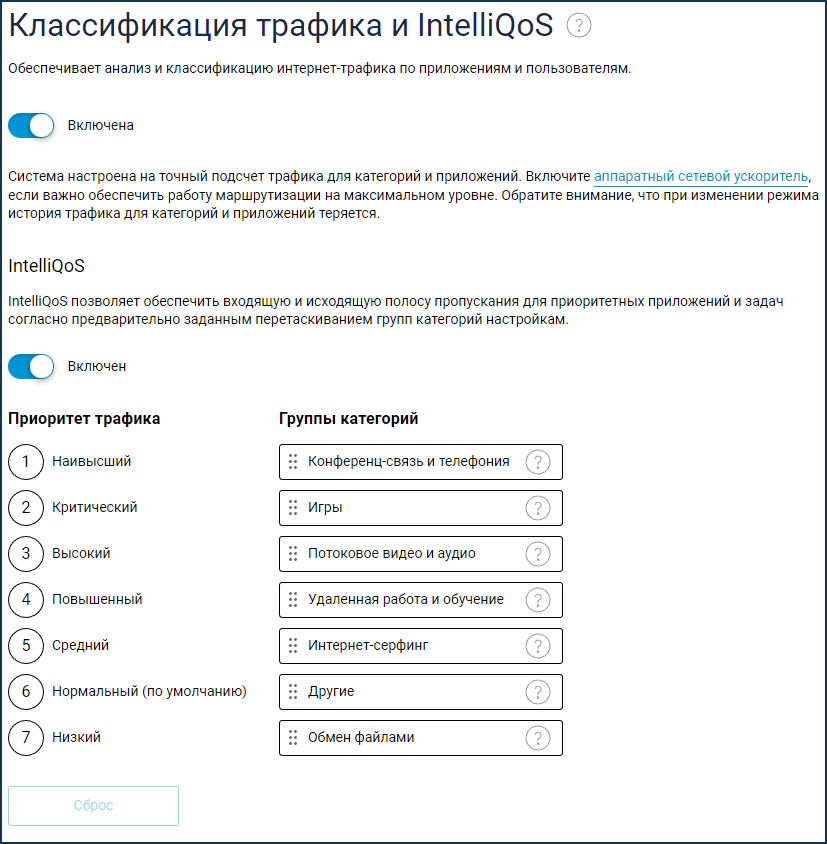Show help for Другие category group
The image size is (827, 844).
538,692
